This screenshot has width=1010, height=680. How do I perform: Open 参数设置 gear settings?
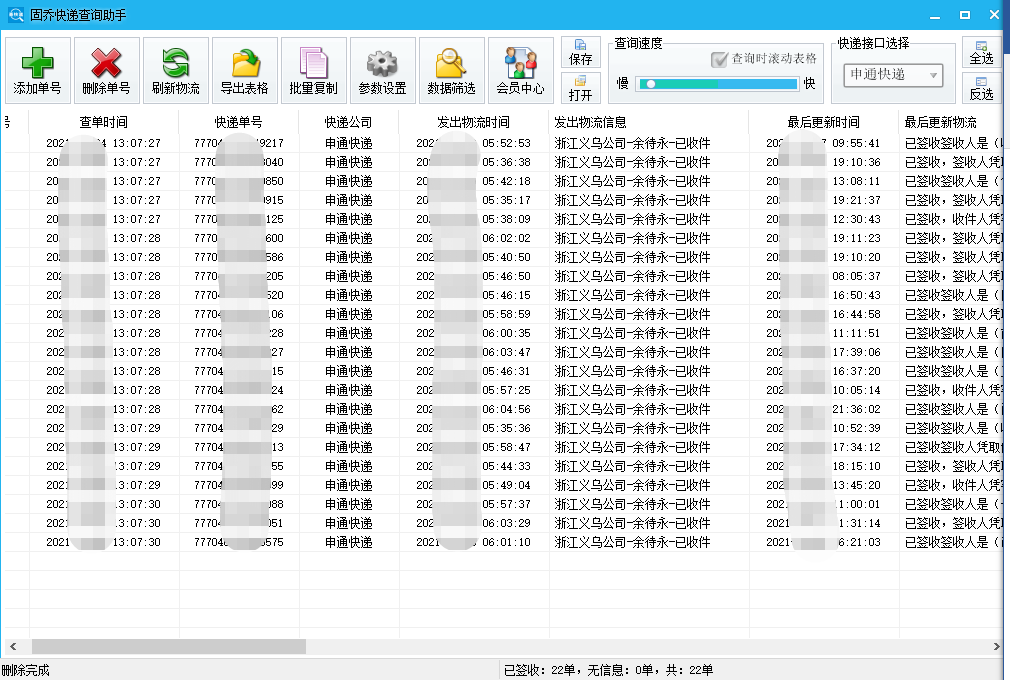(x=383, y=70)
